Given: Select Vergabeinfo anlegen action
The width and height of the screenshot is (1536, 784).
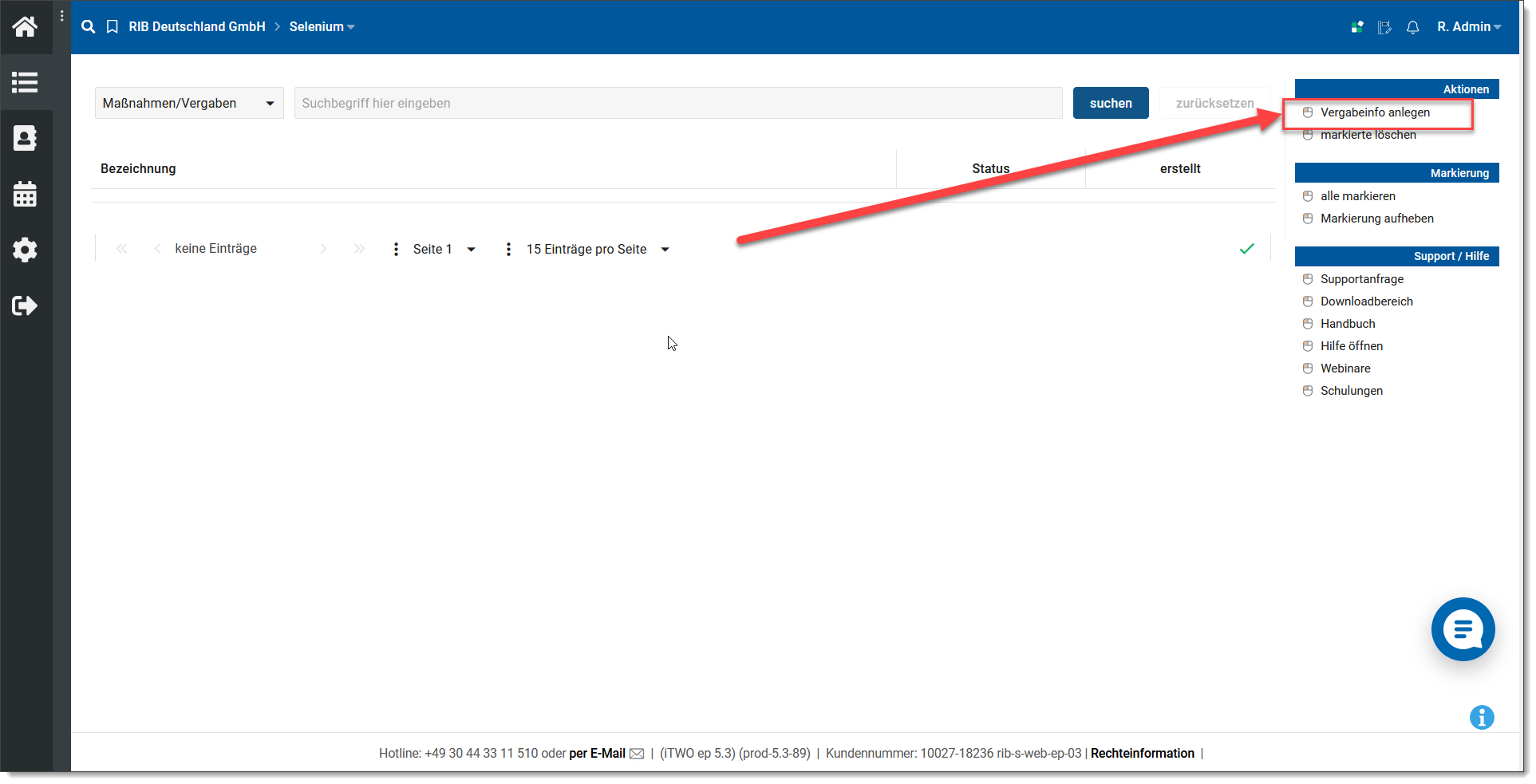Looking at the screenshot, I should (x=1374, y=112).
